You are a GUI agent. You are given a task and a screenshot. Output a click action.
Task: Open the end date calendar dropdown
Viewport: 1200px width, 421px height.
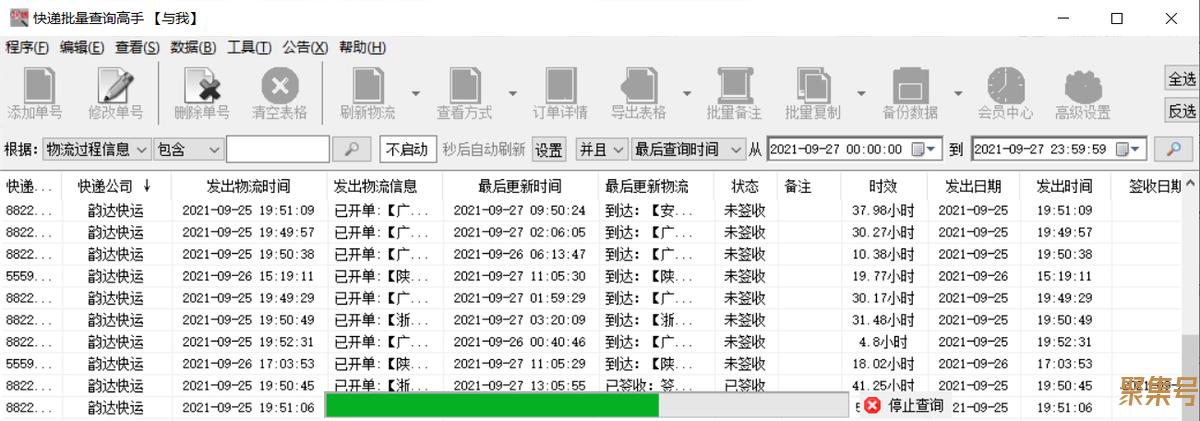pos(1129,149)
